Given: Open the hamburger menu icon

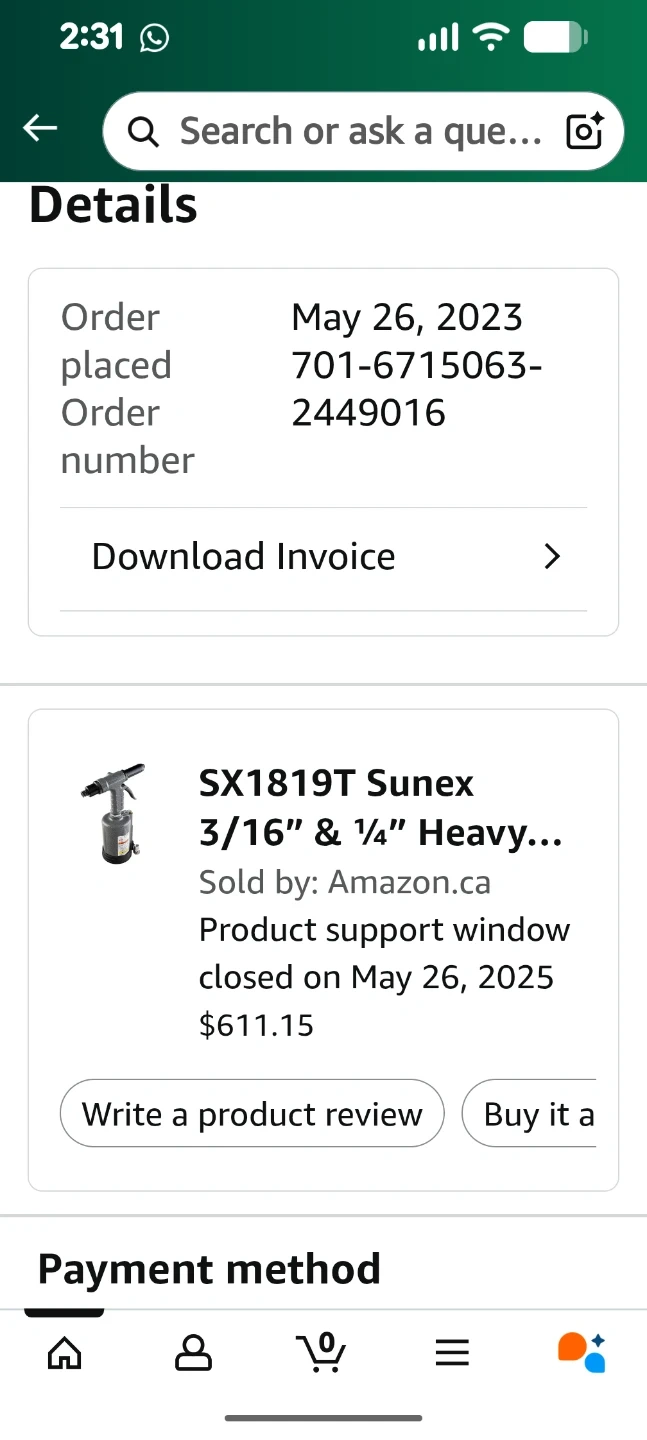Looking at the screenshot, I should (452, 1353).
